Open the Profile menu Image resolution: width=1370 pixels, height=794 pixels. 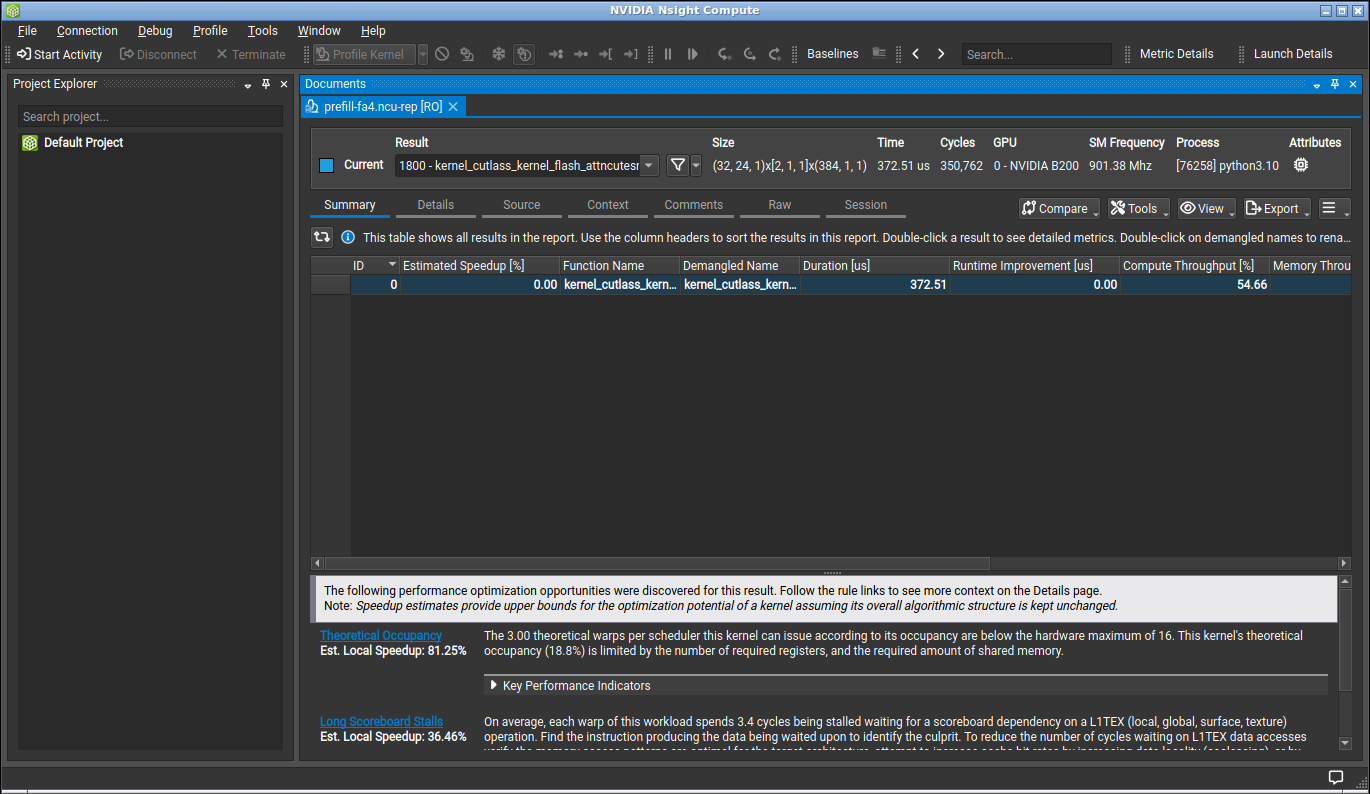click(210, 31)
